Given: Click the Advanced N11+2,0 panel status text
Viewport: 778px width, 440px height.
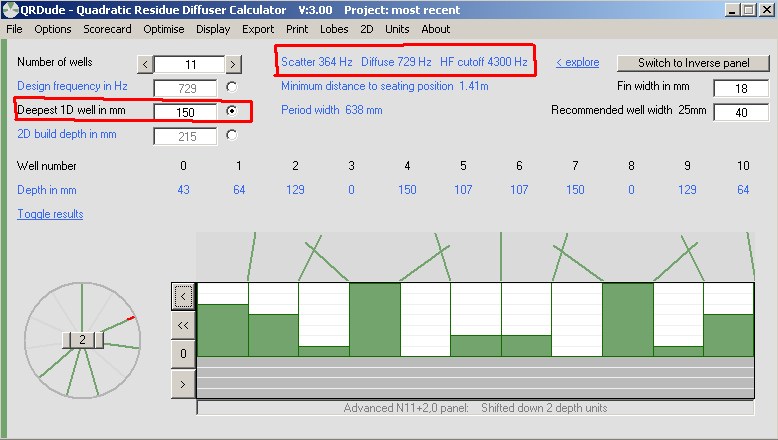Looking at the screenshot, I should (x=475, y=408).
